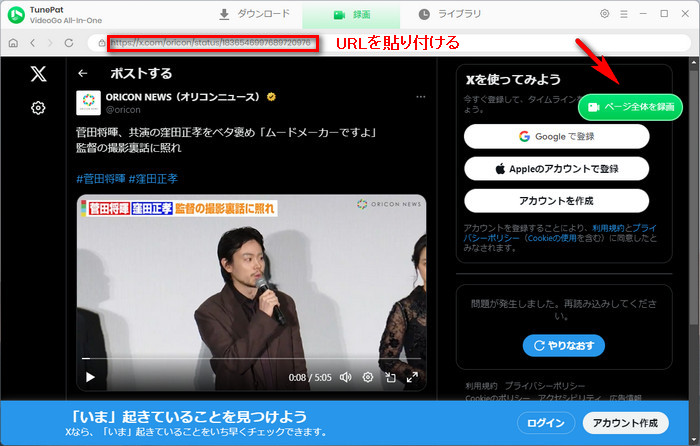Click the やりなおす retry button
This screenshot has height=446, width=700.
(x=564, y=346)
